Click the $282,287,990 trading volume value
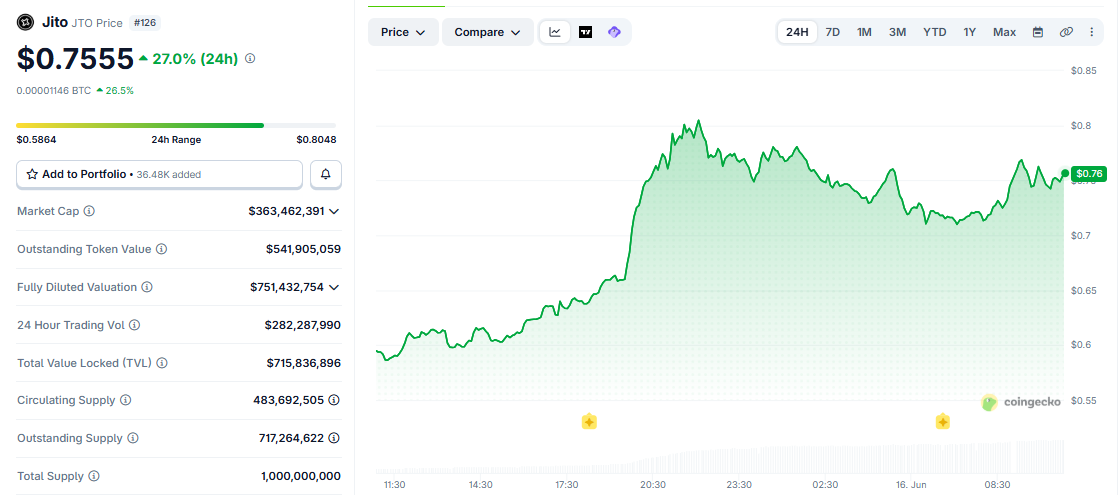 [303, 325]
